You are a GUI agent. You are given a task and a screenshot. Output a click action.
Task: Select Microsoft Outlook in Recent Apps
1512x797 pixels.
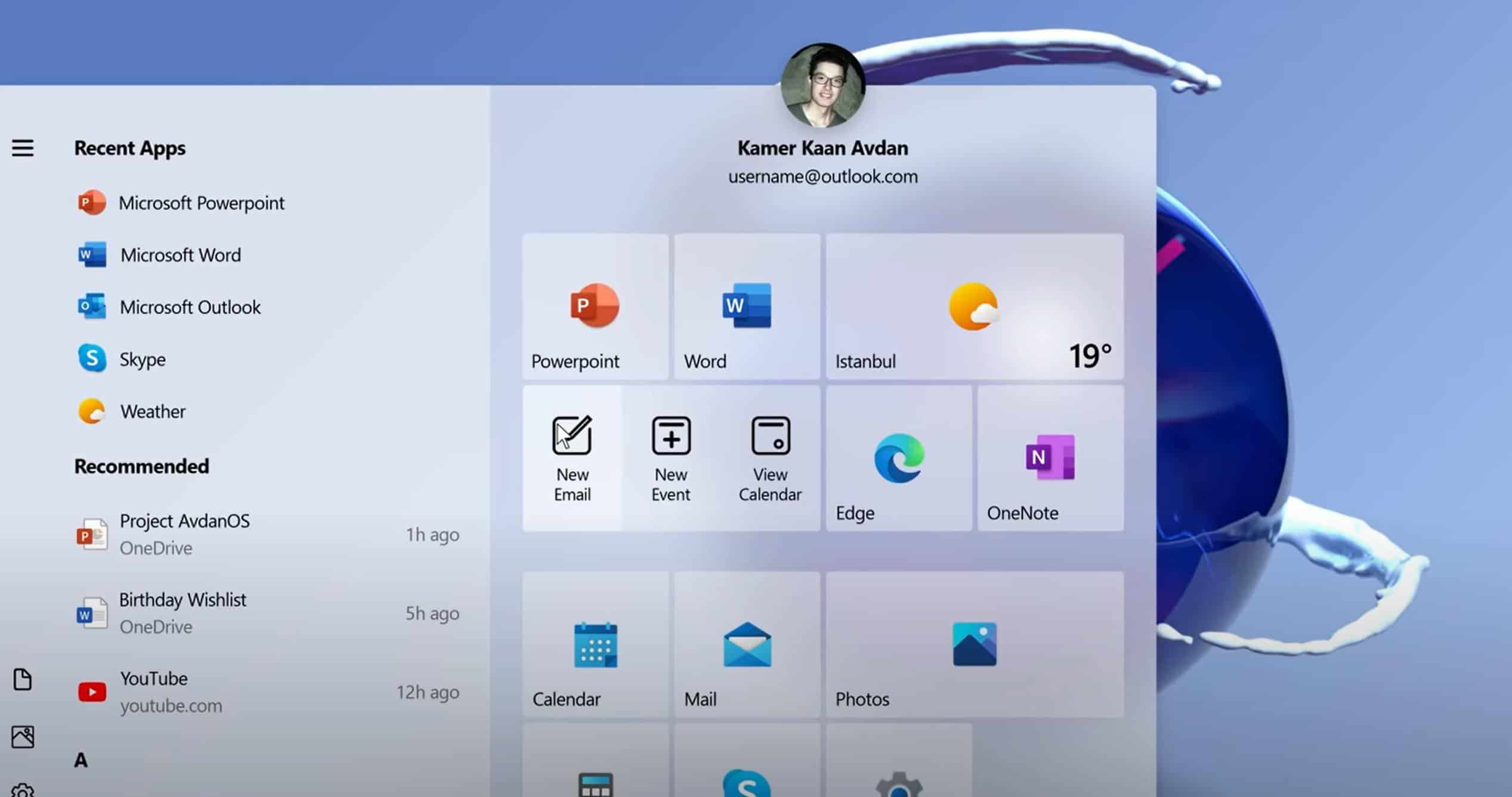pos(190,307)
